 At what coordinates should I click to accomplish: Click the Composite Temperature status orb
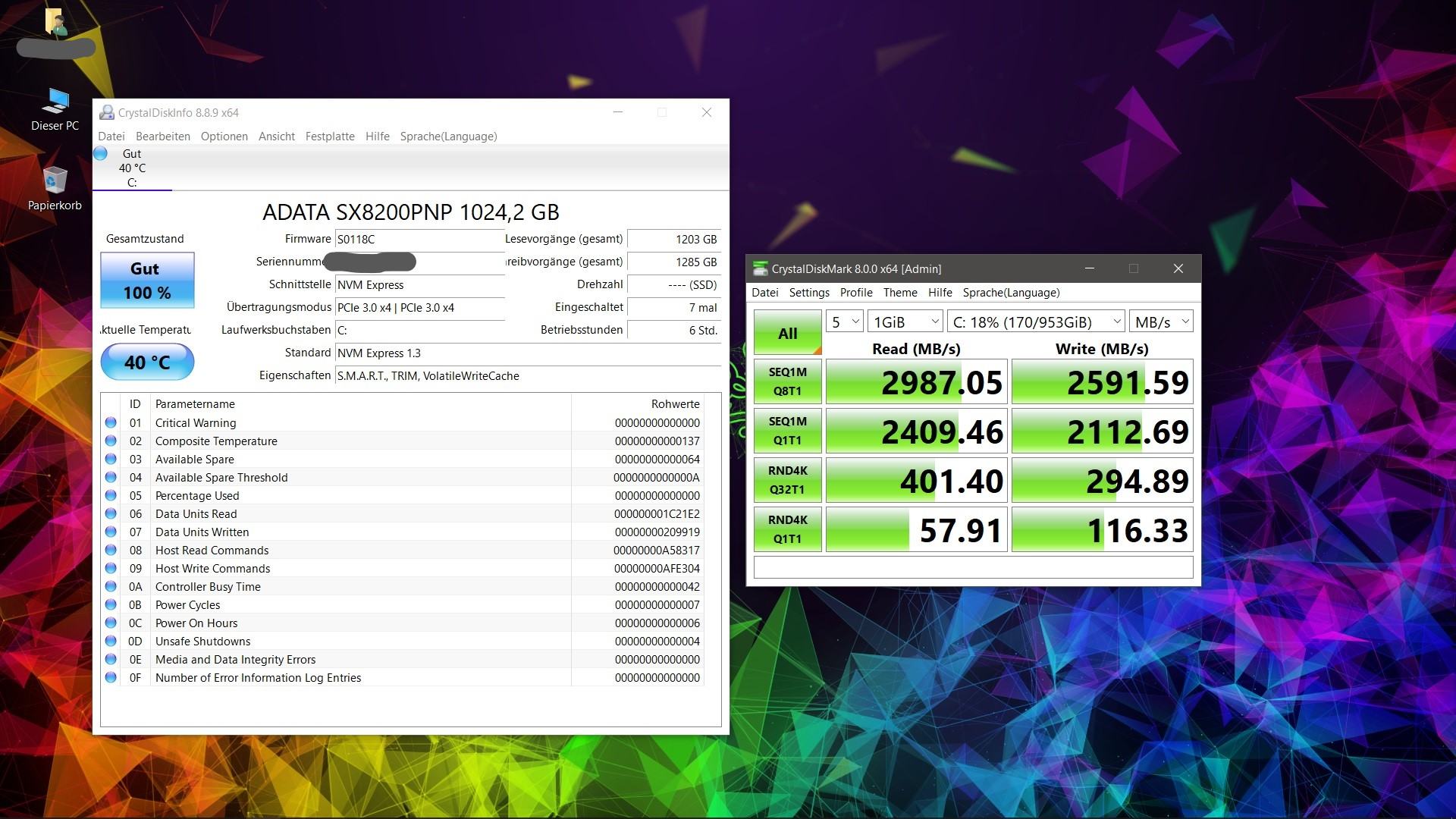(111, 441)
